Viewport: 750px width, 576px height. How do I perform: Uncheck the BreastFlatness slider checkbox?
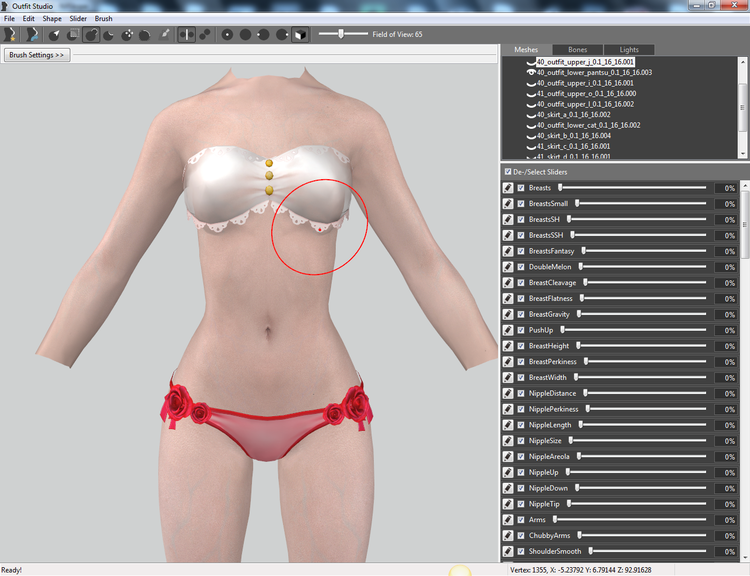[521, 299]
